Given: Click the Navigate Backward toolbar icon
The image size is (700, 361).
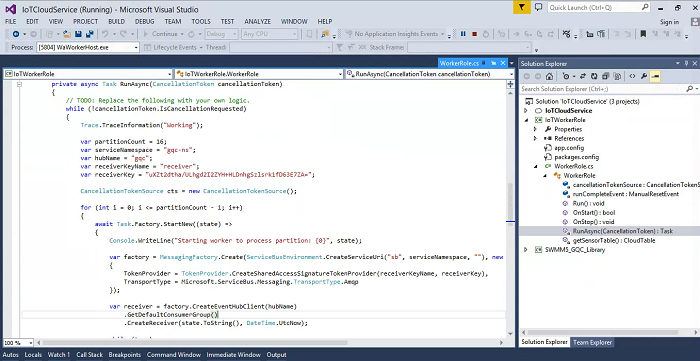Looking at the screenshot, I should 16,34.
